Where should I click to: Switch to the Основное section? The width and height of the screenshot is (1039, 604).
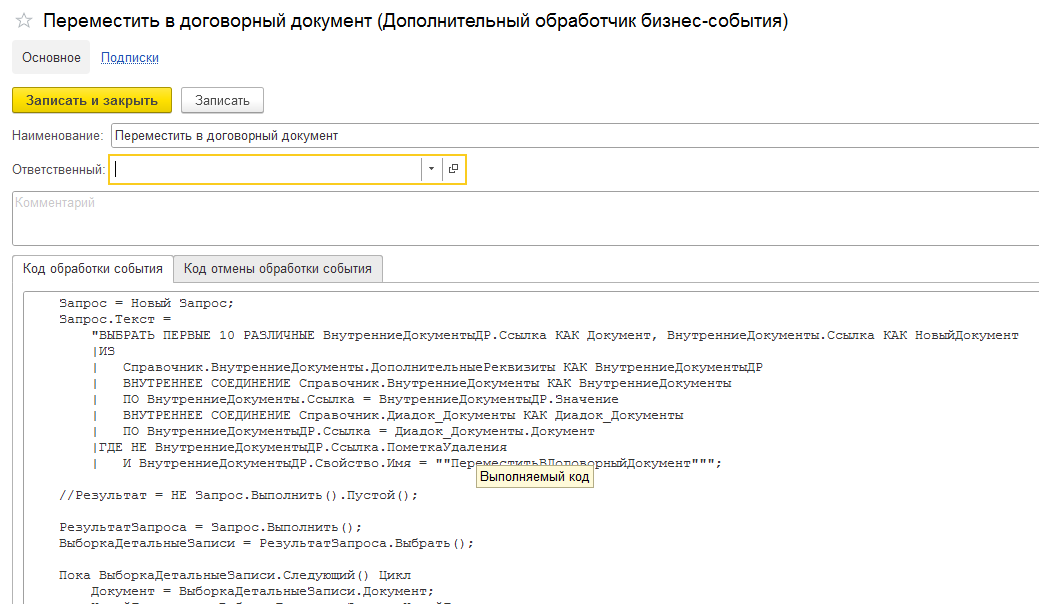click(51, 58)
